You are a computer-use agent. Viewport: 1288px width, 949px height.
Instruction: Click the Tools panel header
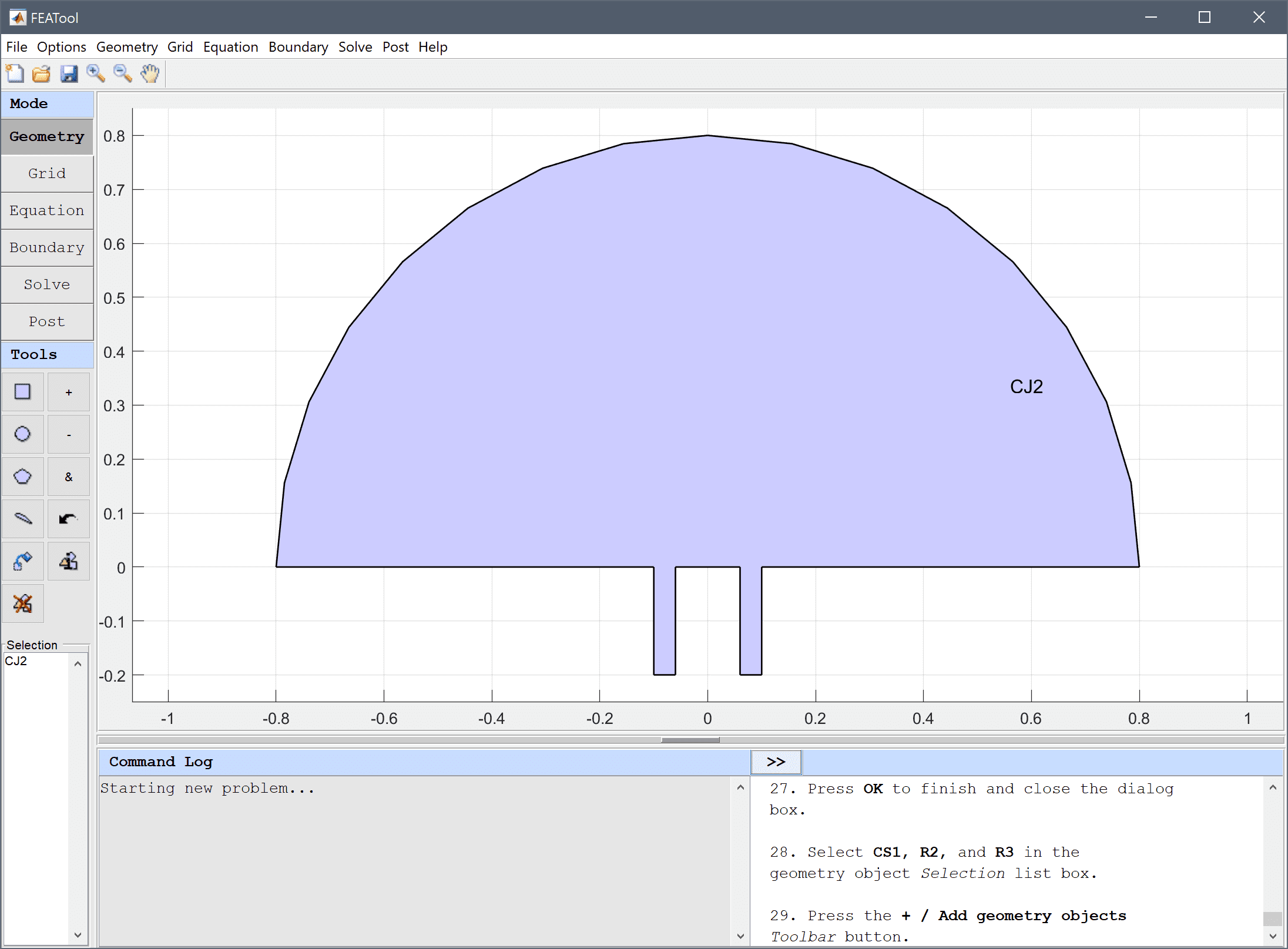tap(47, 354)
